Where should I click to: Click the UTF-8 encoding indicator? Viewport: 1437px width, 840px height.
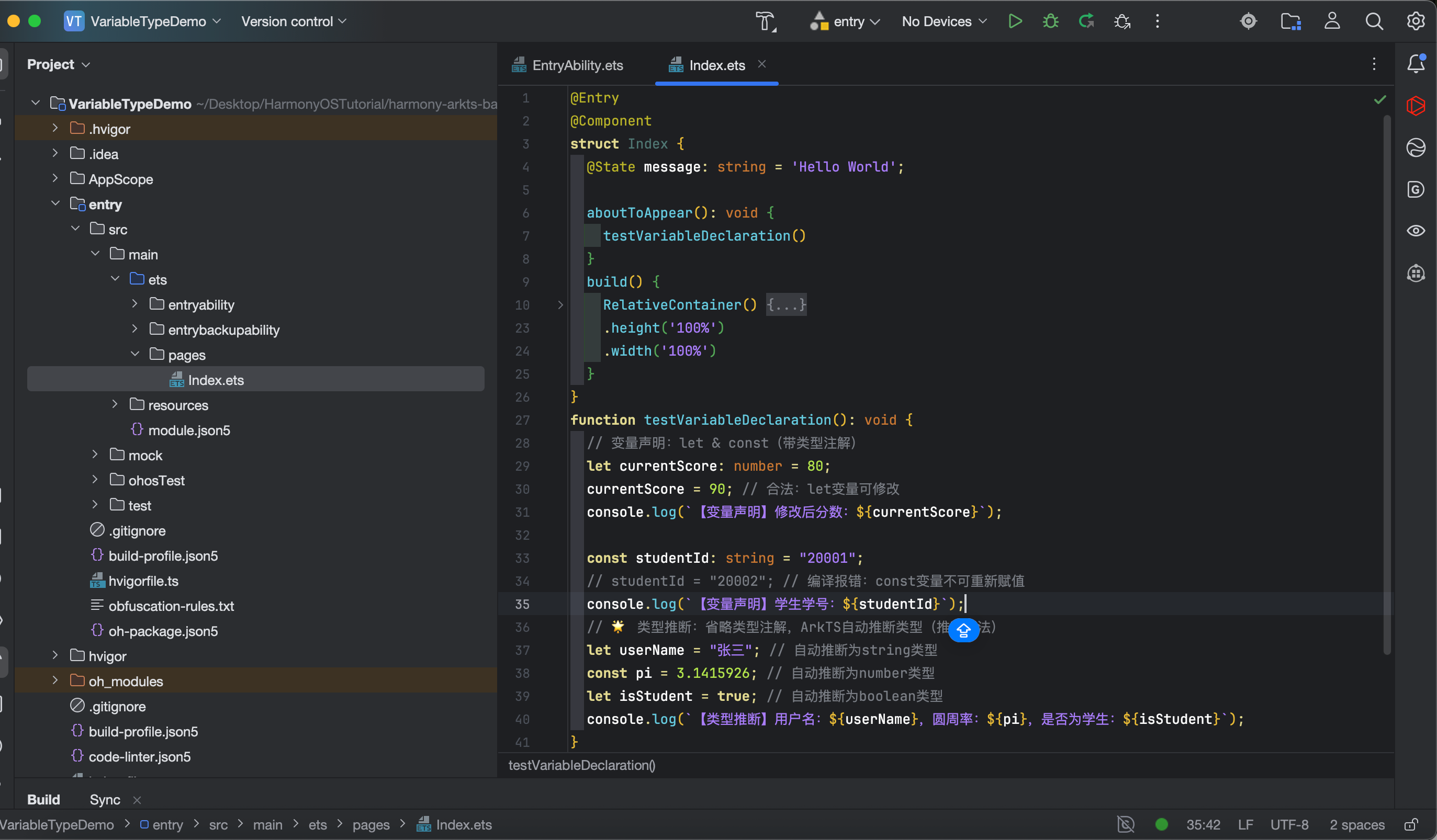(x=1289, y=825)
